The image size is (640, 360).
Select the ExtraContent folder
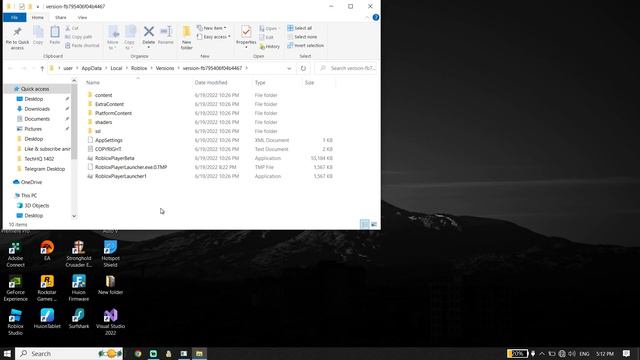[109, 104]
